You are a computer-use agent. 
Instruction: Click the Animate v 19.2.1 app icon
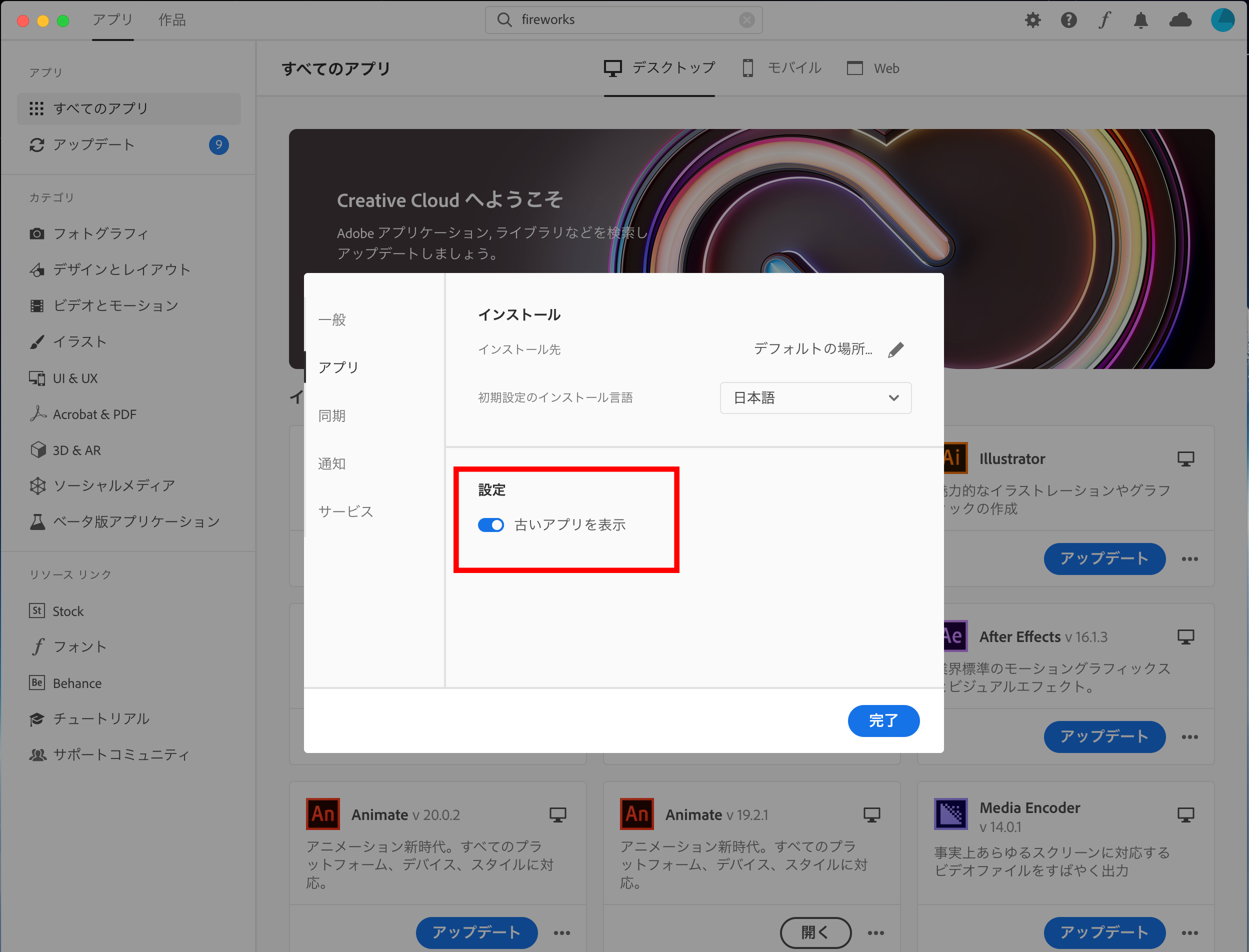[636, 813]
